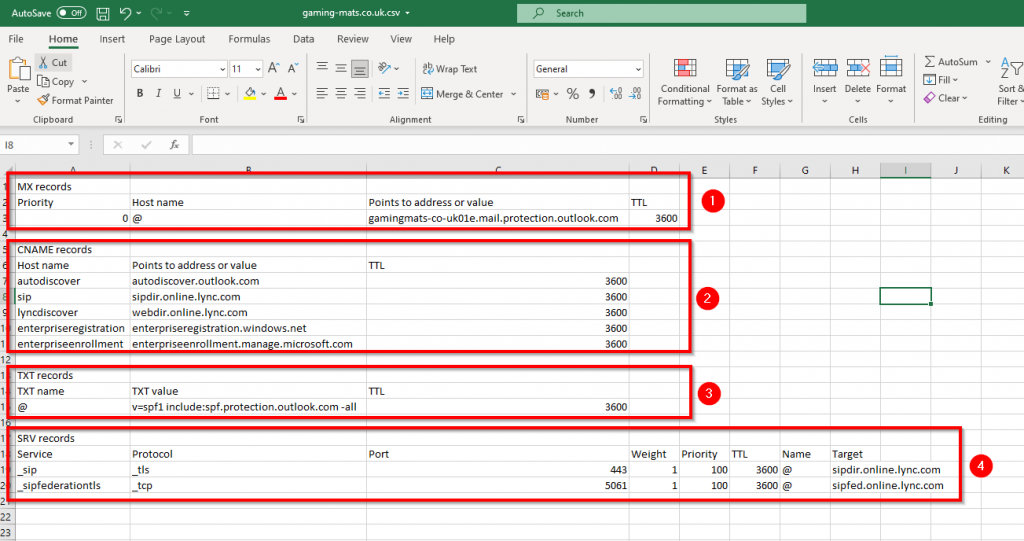
Task: Click the Name Box showing I8
Action: coord(39,144)
